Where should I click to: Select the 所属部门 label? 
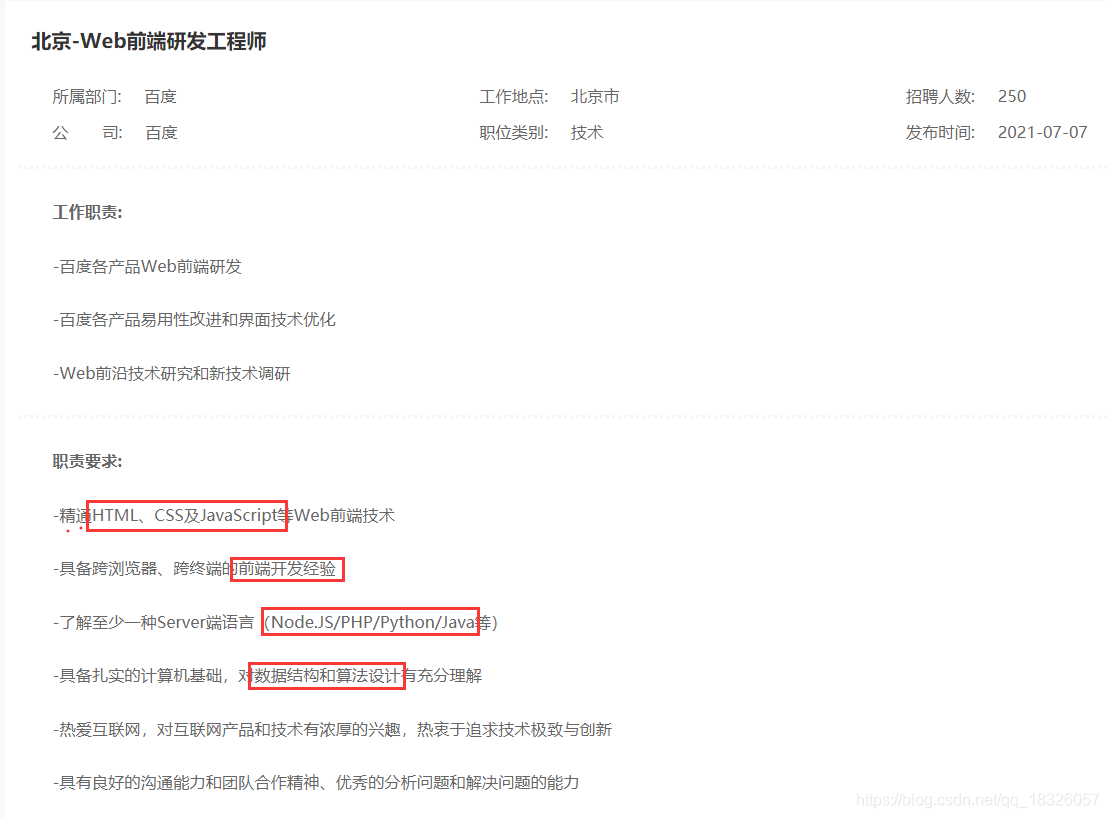(x=86, y=97)
